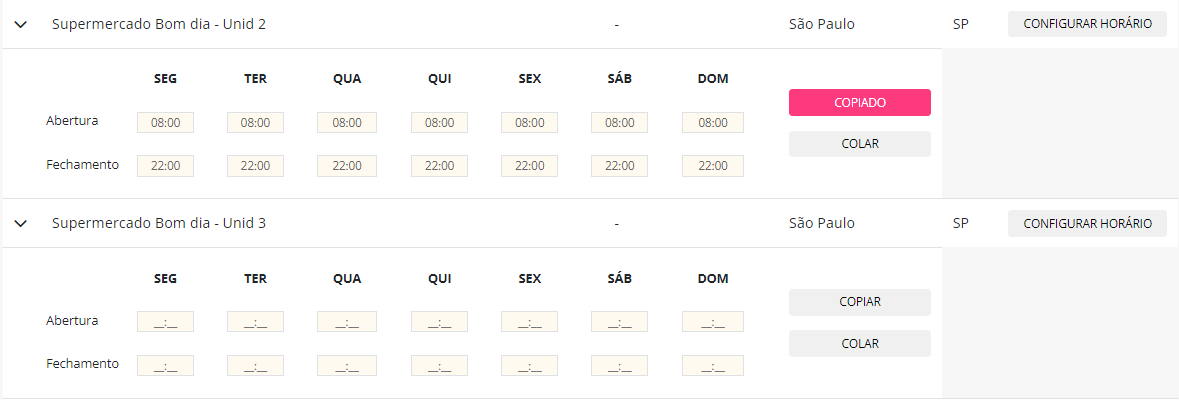
Task: Click Configurar Horário for Unid 3
Action: coord(1087,223)
